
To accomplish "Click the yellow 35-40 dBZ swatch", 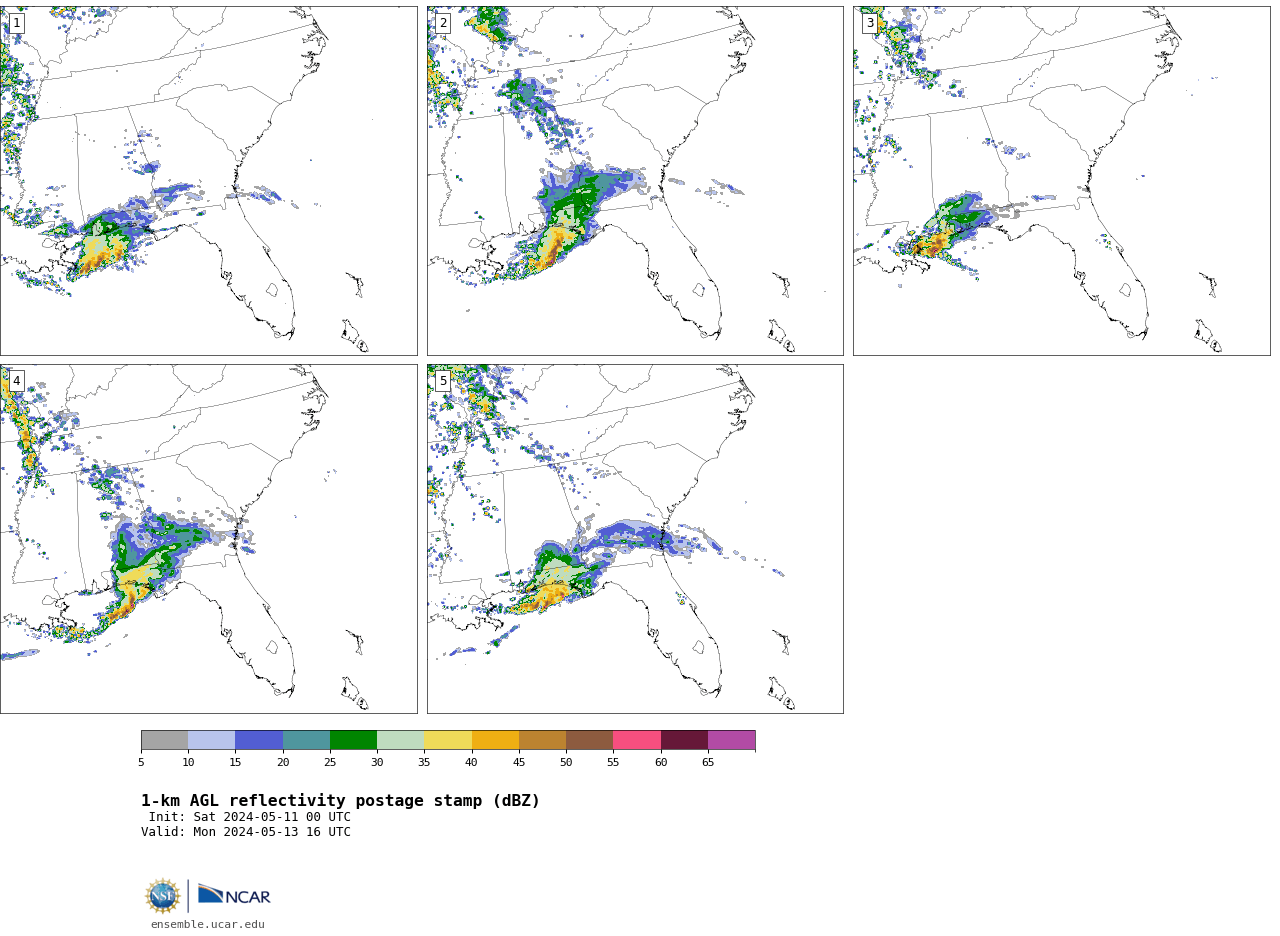I will pos(448,740).
